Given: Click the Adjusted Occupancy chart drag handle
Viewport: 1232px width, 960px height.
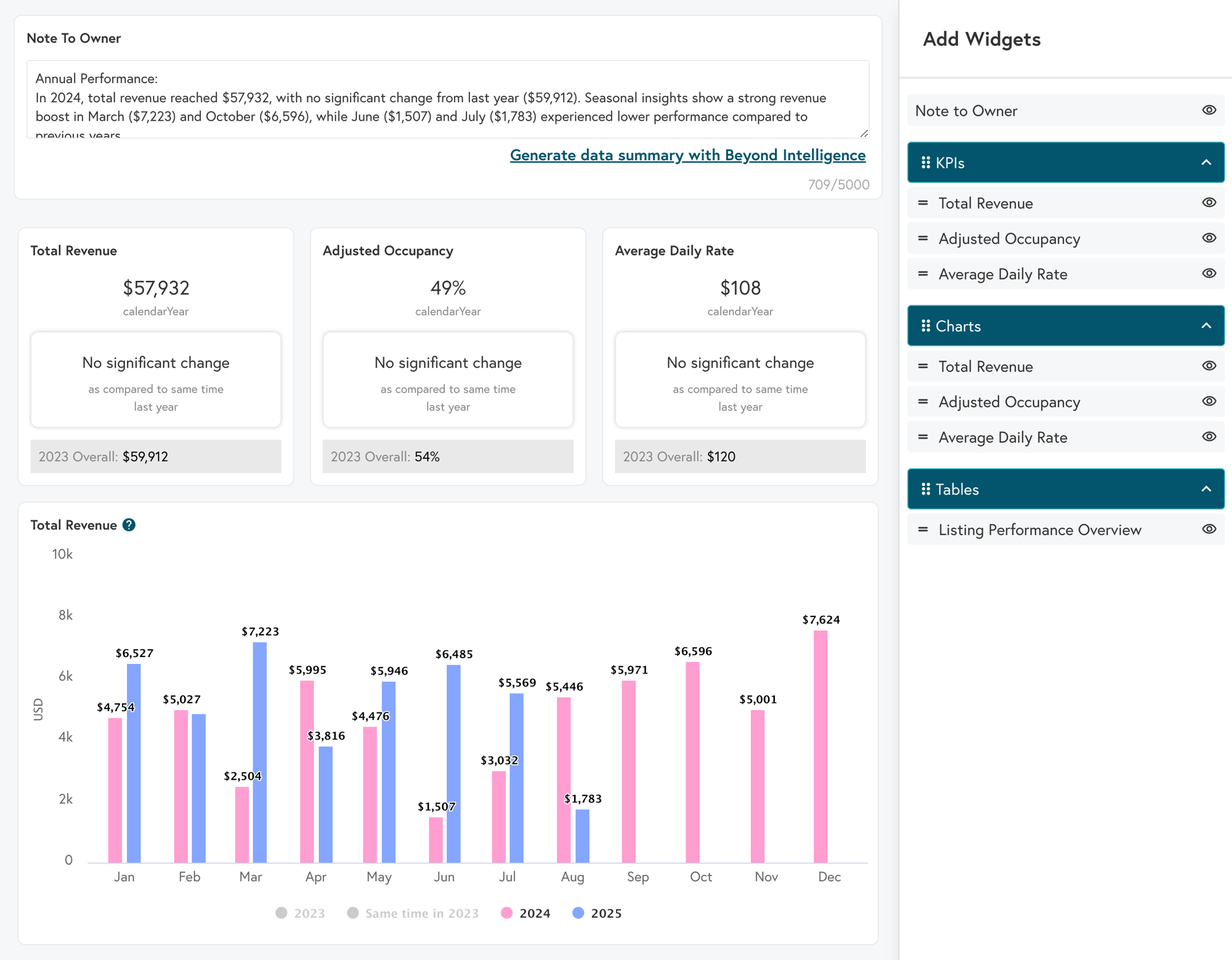Looking at the screenshot, I should click(x=921, y=401).
